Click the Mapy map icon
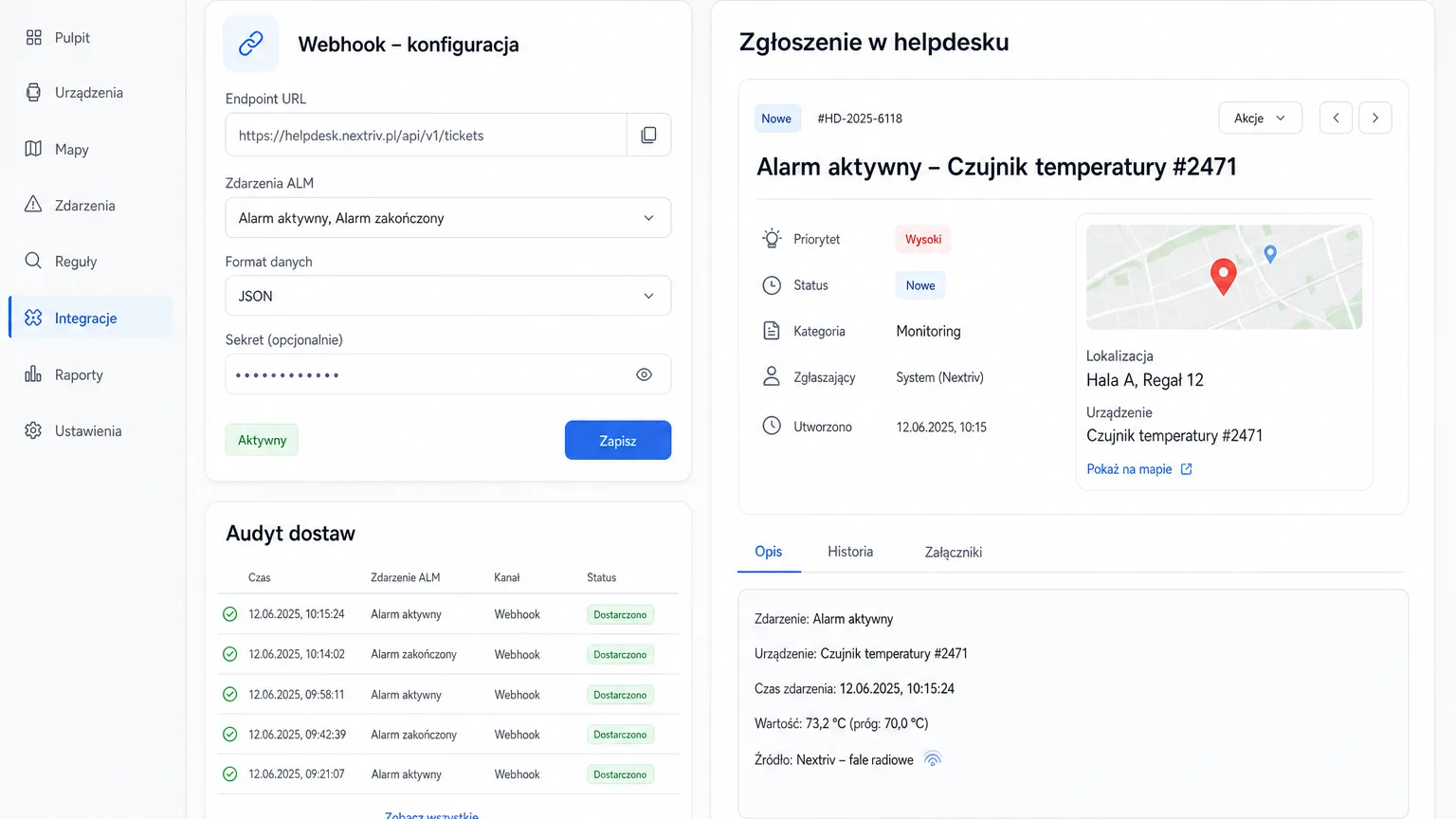Image resolution: width=1456 pixels, height=819 pixels. click(x=34, y=149)
